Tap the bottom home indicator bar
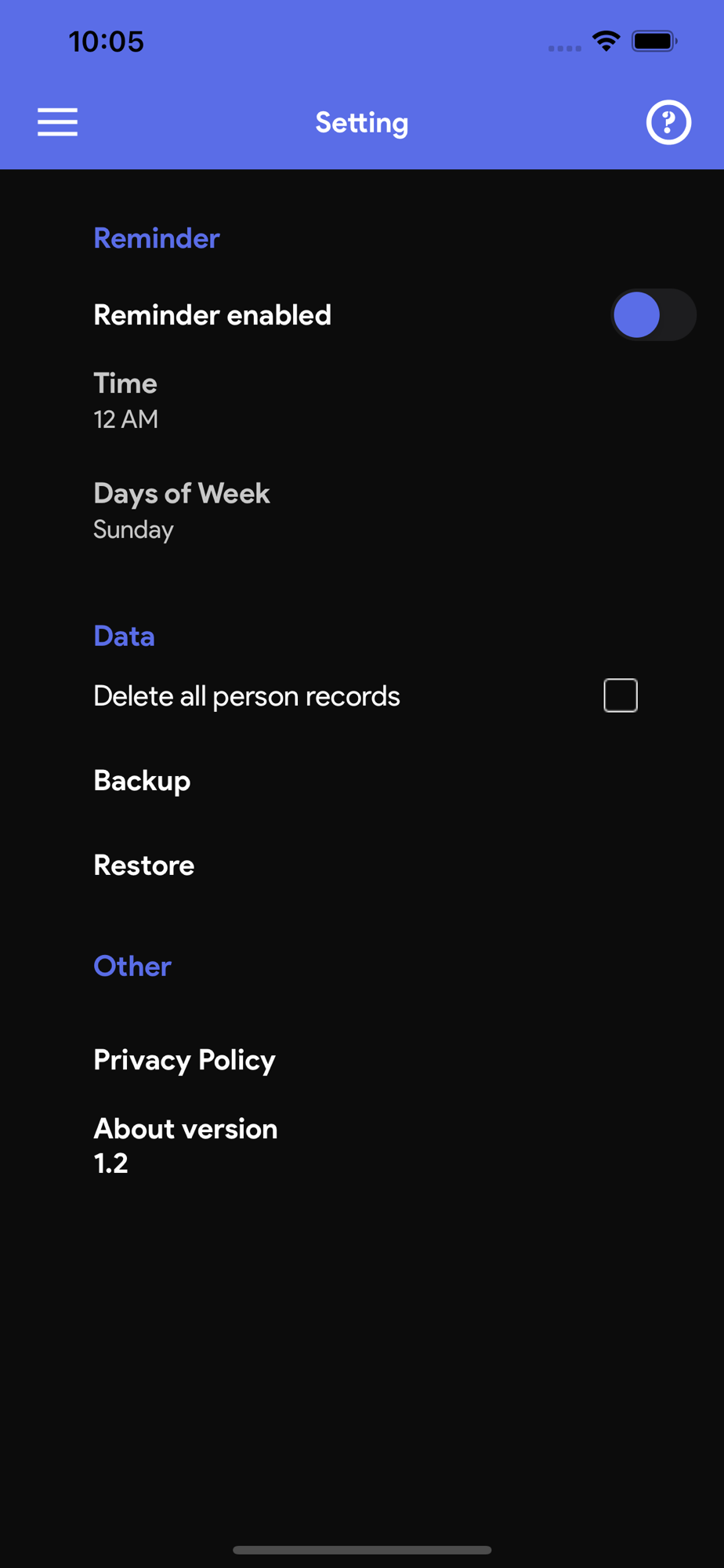724x1568 pixels. [x=362, y=1550]
